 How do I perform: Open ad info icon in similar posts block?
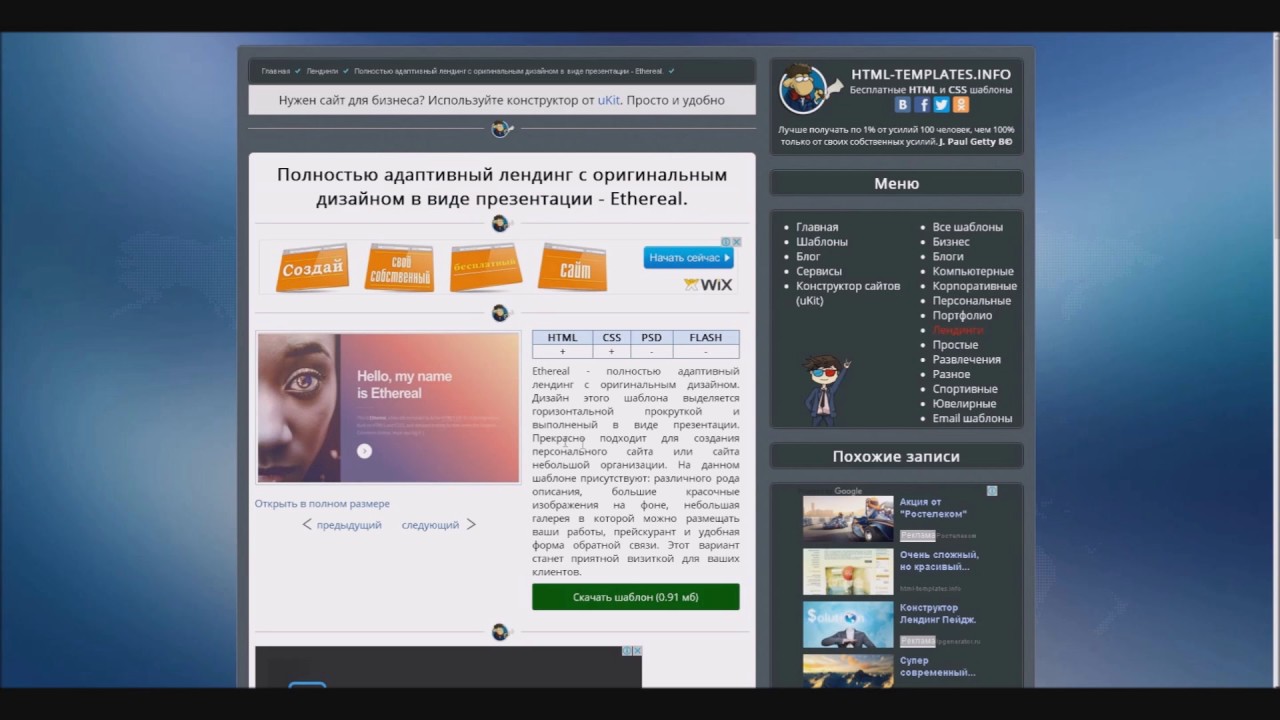click(992, 491)
